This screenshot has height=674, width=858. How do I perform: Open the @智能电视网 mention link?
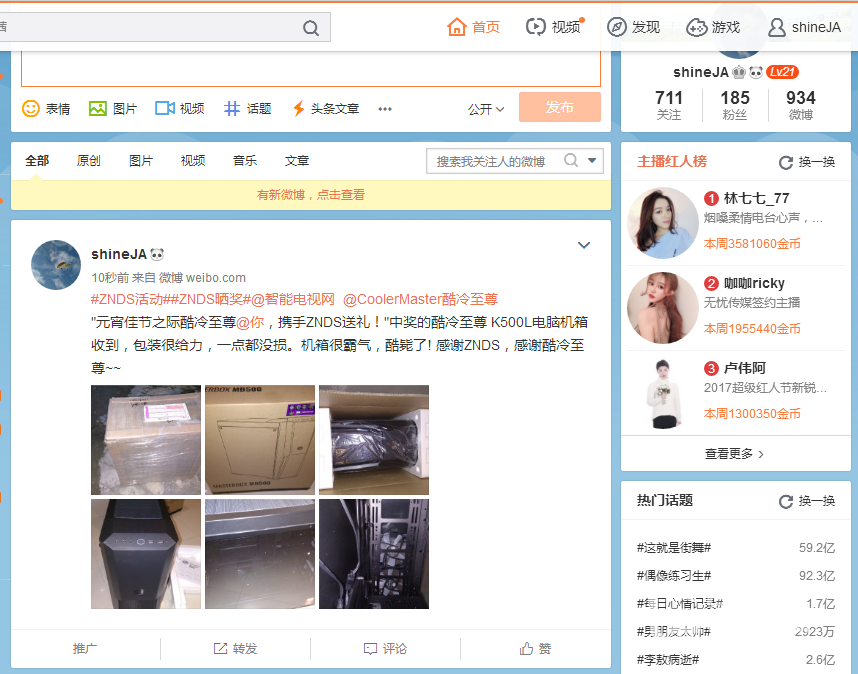pyautogui.click(x=293, y=299)
